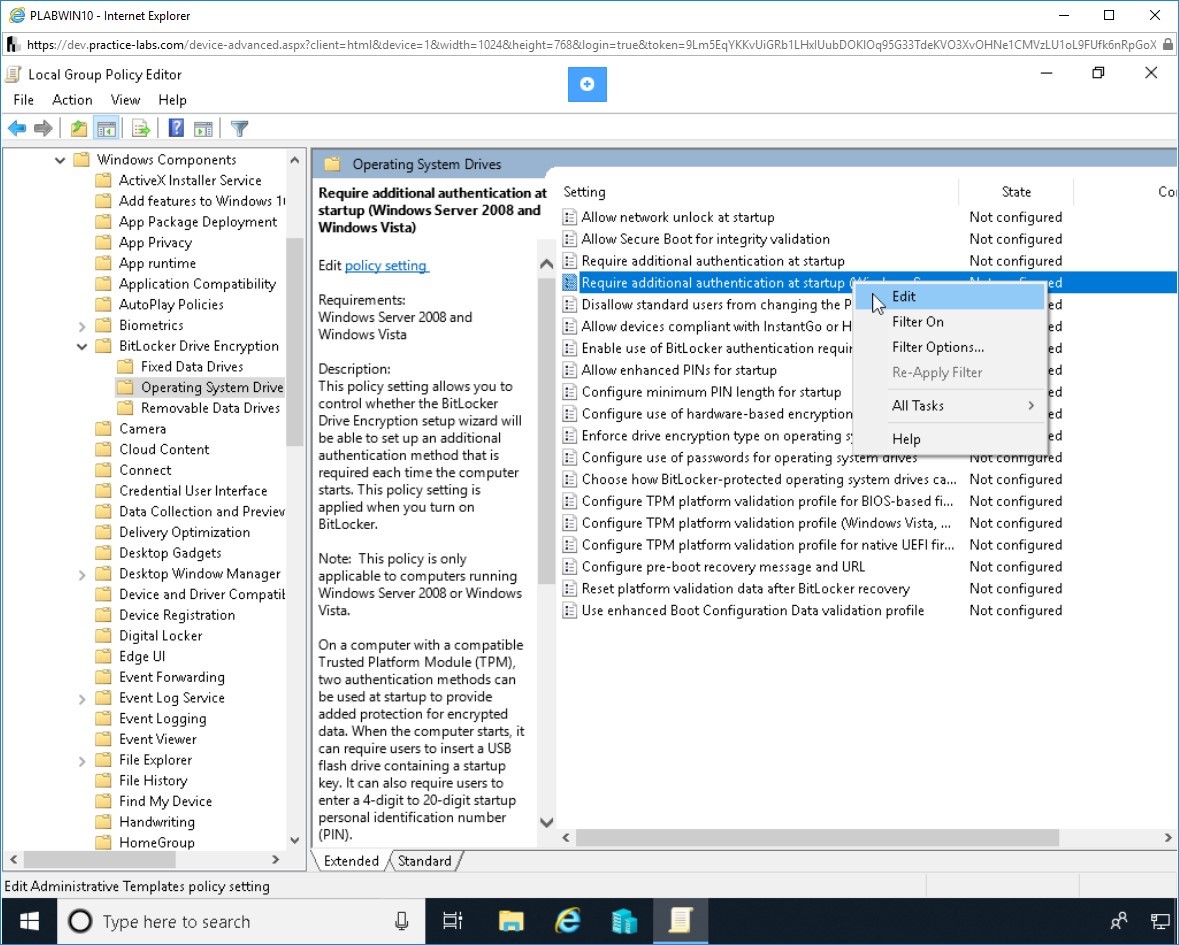1179x945 pixels.
Task: Open the Action menu
Action: coord(72,100)
